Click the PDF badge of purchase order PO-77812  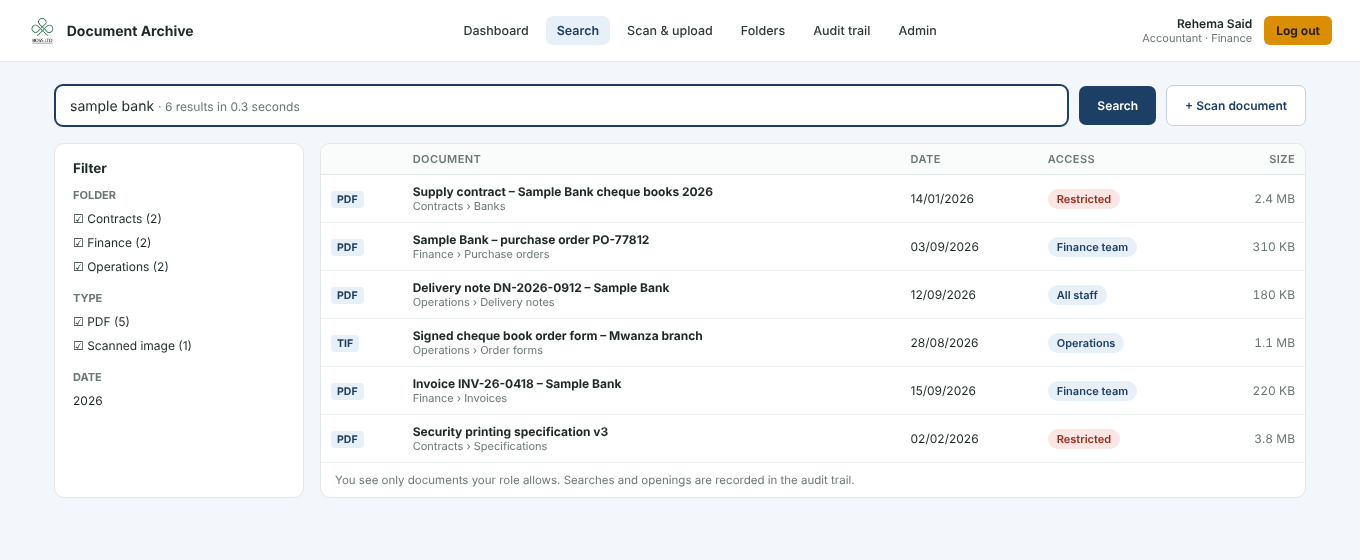pyautogui.click(x=347, y=247)
